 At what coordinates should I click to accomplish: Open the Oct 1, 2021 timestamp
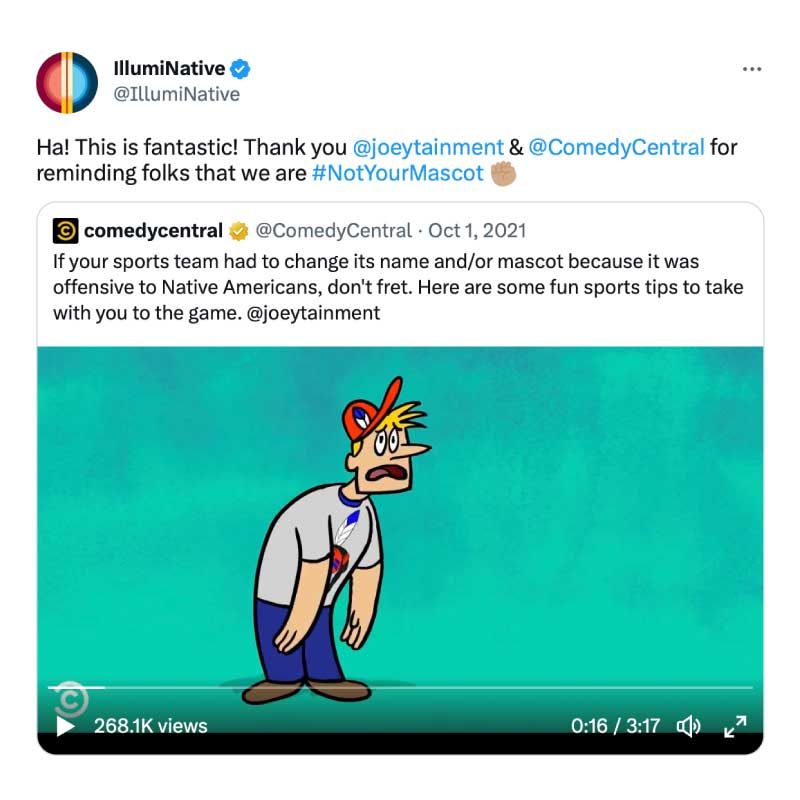pos(477,231)
